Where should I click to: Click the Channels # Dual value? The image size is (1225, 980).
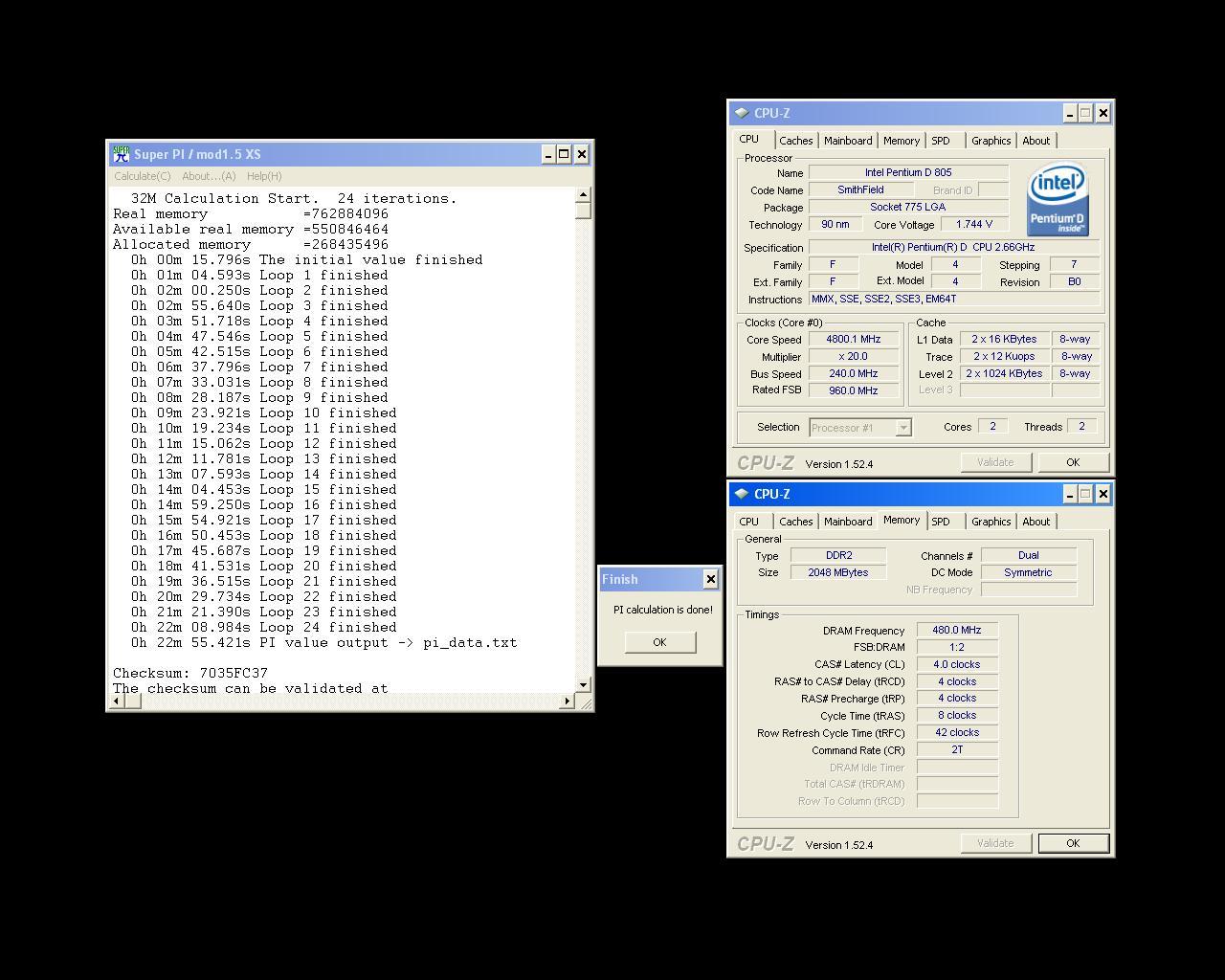pos(1029,555)
